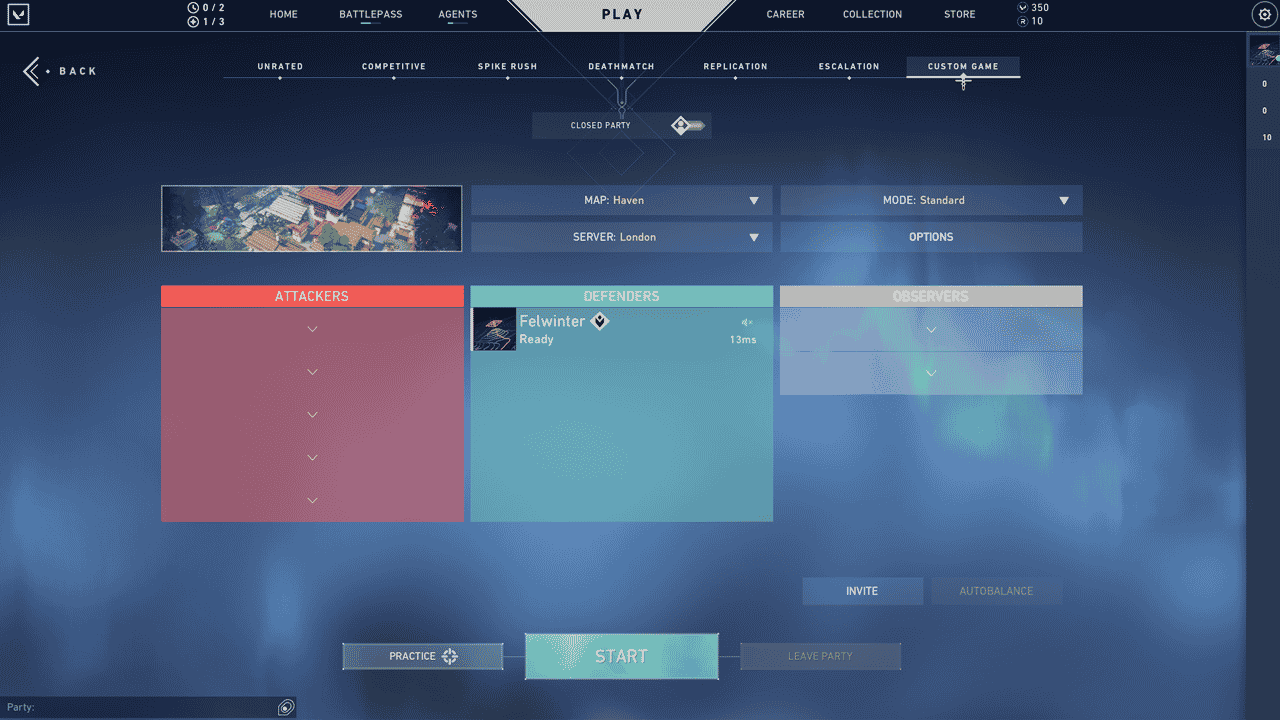The width and height of the screenshot is (1280, 720).
Task: Click the 1 / 3 weekly mission counter
Action: pos(214,22)
